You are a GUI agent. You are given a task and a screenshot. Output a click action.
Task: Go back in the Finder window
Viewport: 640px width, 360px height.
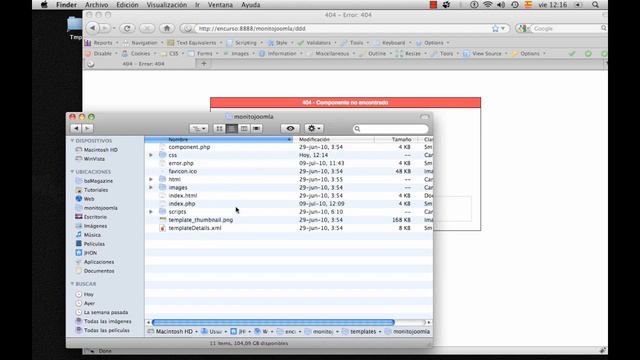[76, 129]
